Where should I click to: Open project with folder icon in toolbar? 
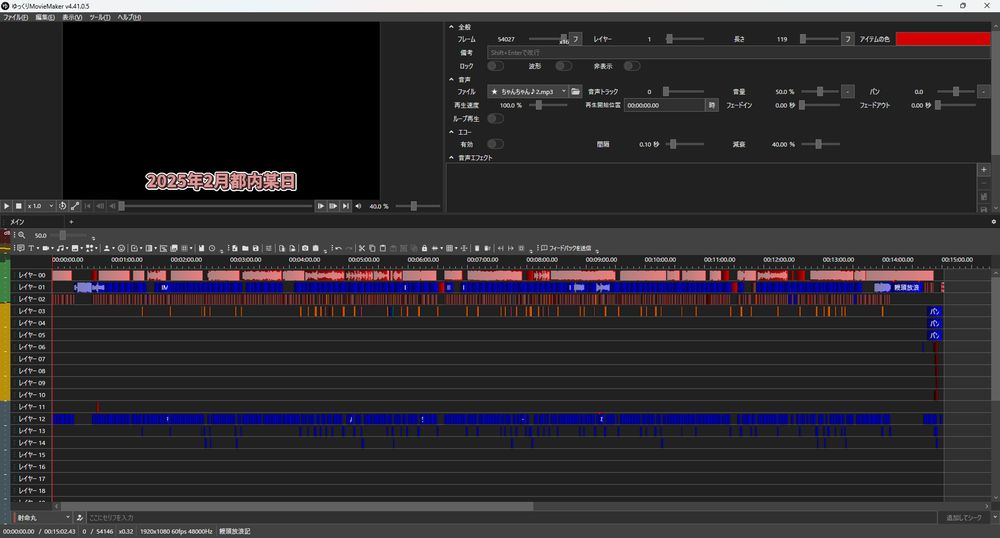(x=245, y=248)
